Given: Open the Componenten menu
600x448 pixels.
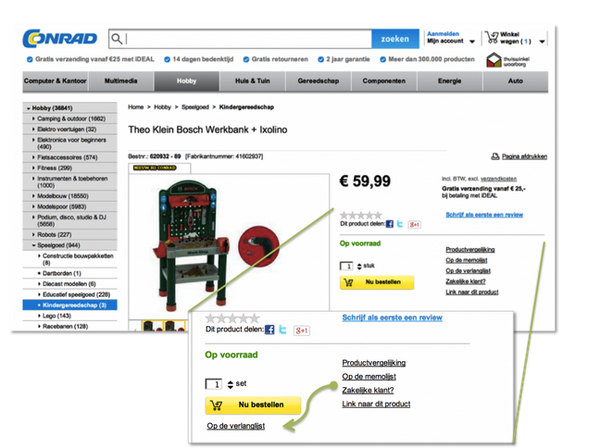Looking at the screenshot, I should pyautogui.click(x=384, y=81).
